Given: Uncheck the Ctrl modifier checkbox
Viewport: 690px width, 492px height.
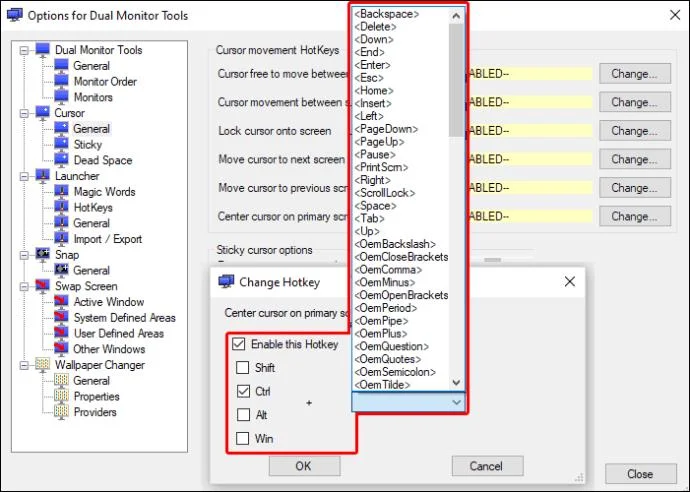Looking at the screenshot, I should [243, 391].
